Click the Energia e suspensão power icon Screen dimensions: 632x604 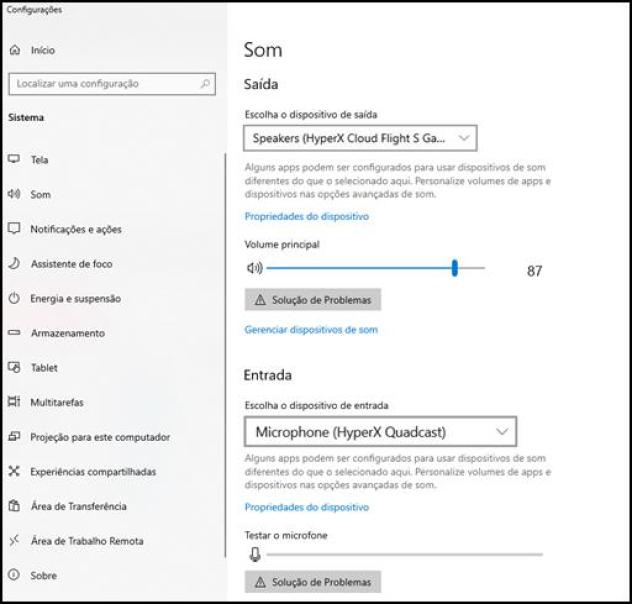click(x=14, y=299)
